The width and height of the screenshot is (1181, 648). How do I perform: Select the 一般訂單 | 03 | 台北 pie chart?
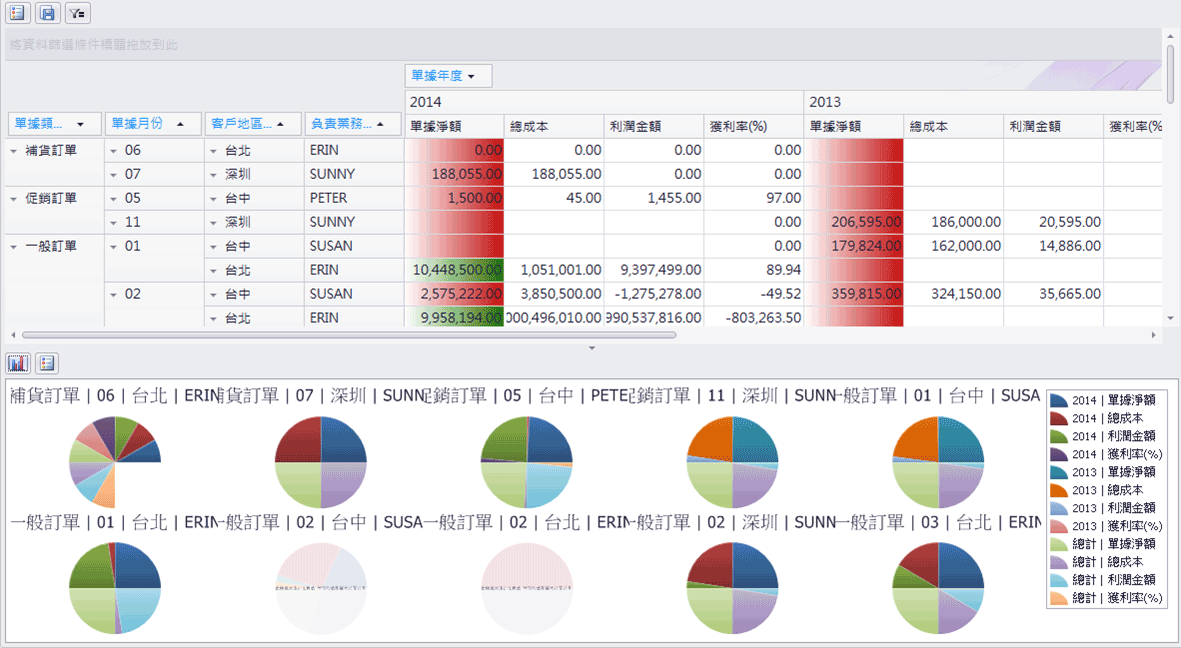click(x=938, y=588)
